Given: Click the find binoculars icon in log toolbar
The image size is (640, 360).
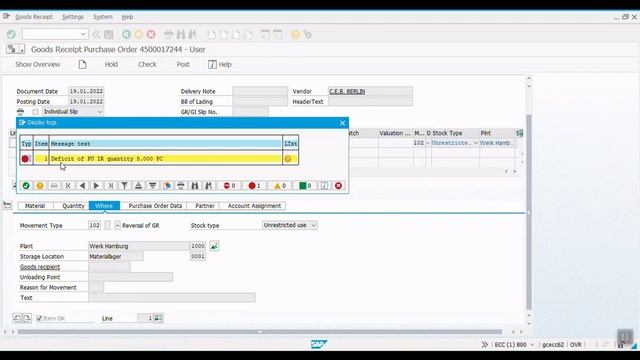Looking at the screenshot, I should 195,186.
